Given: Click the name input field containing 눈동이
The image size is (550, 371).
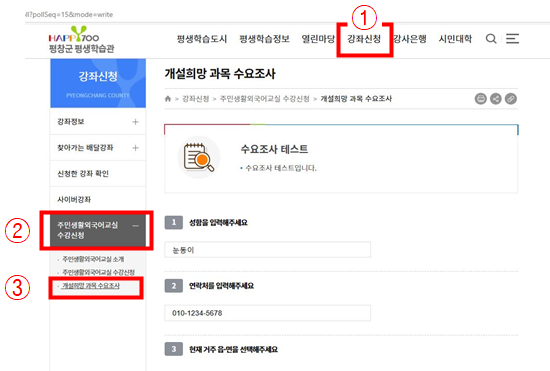Looking at the screenshot, I should click(x=267, y=250).
